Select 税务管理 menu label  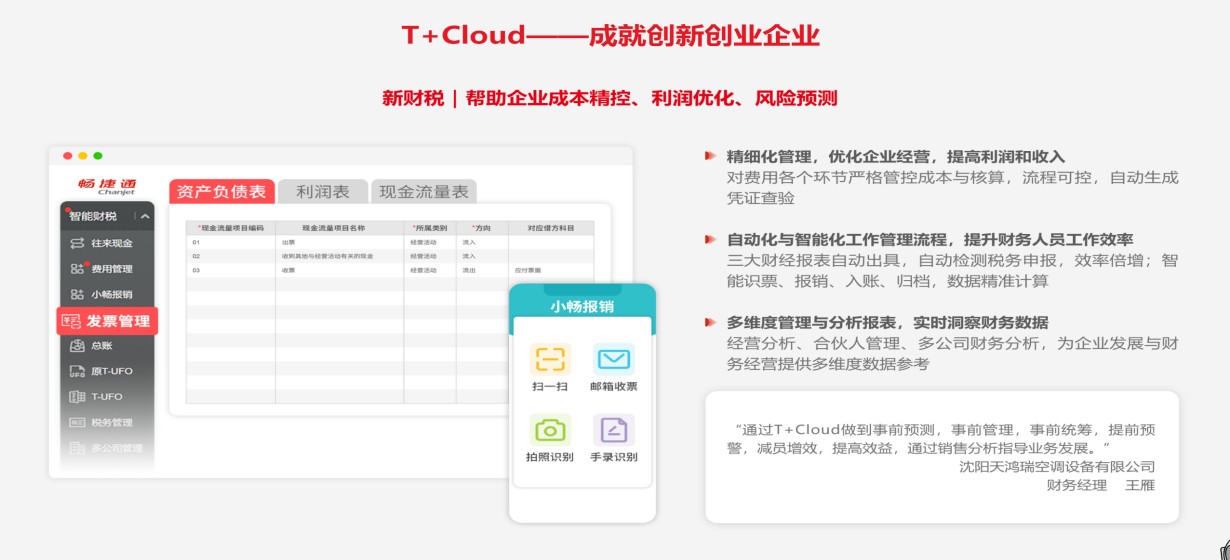coord(112,422)
